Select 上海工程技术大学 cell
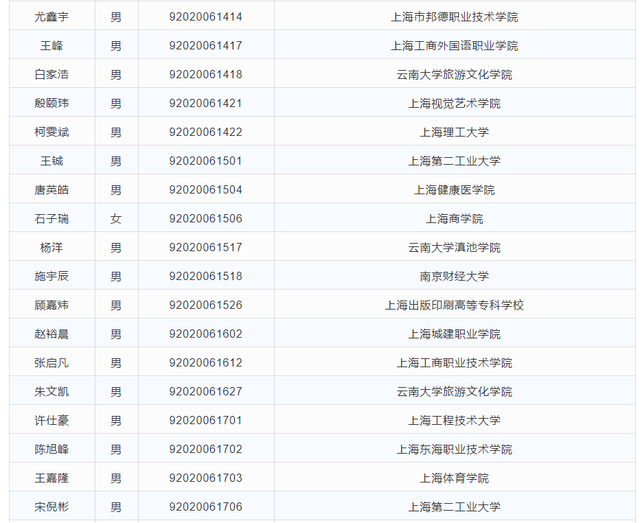This screenshot has width=640, height=523. click(454, 420)
